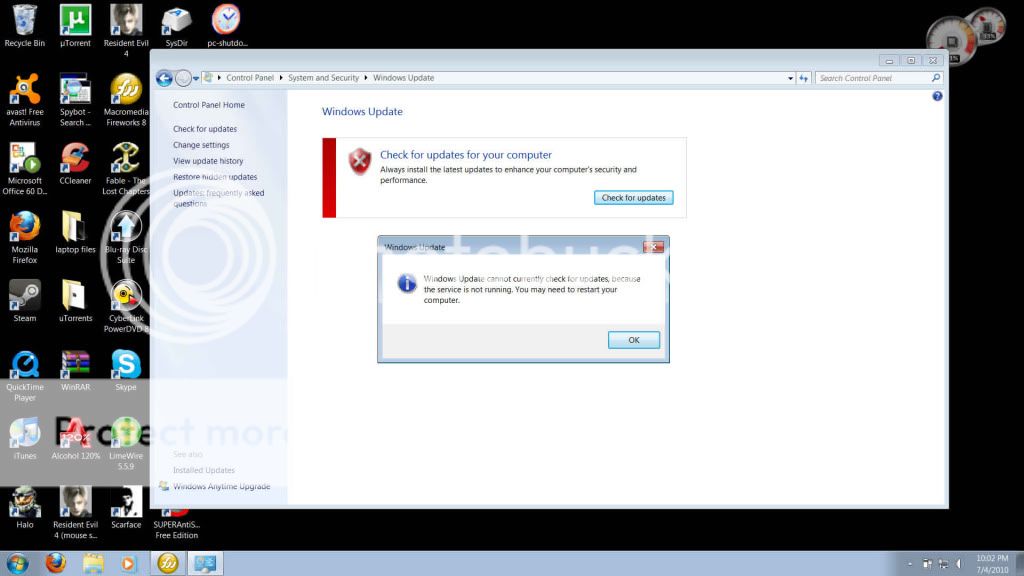Open View update history link
The image size is (1024, 576).
(208, 161)
